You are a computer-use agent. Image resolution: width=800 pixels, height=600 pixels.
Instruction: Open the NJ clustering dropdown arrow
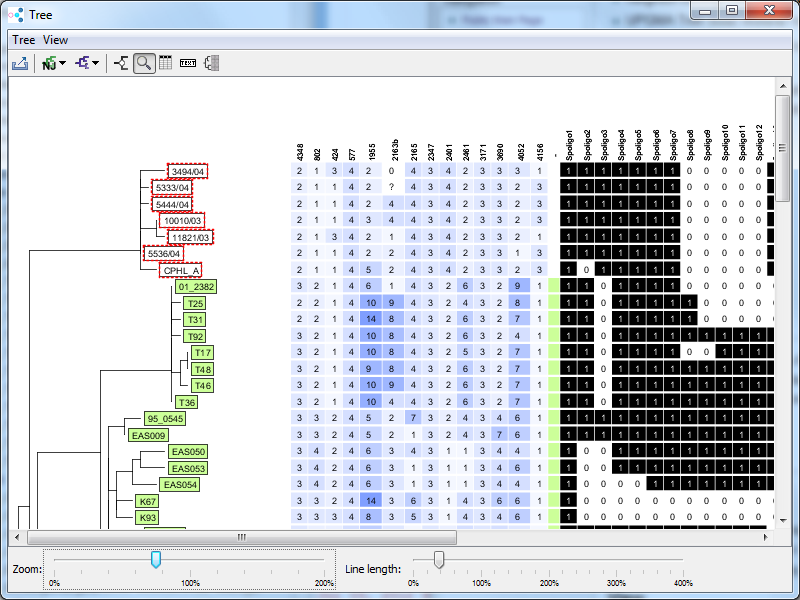63,64
